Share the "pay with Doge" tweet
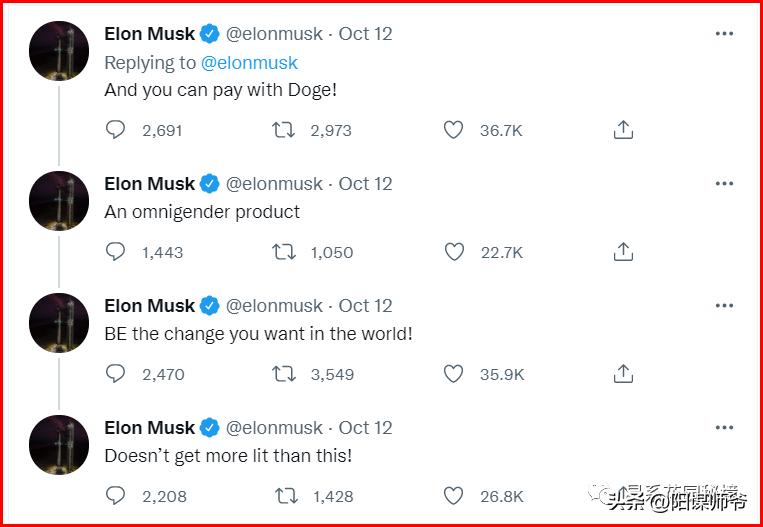 (623, 130)
